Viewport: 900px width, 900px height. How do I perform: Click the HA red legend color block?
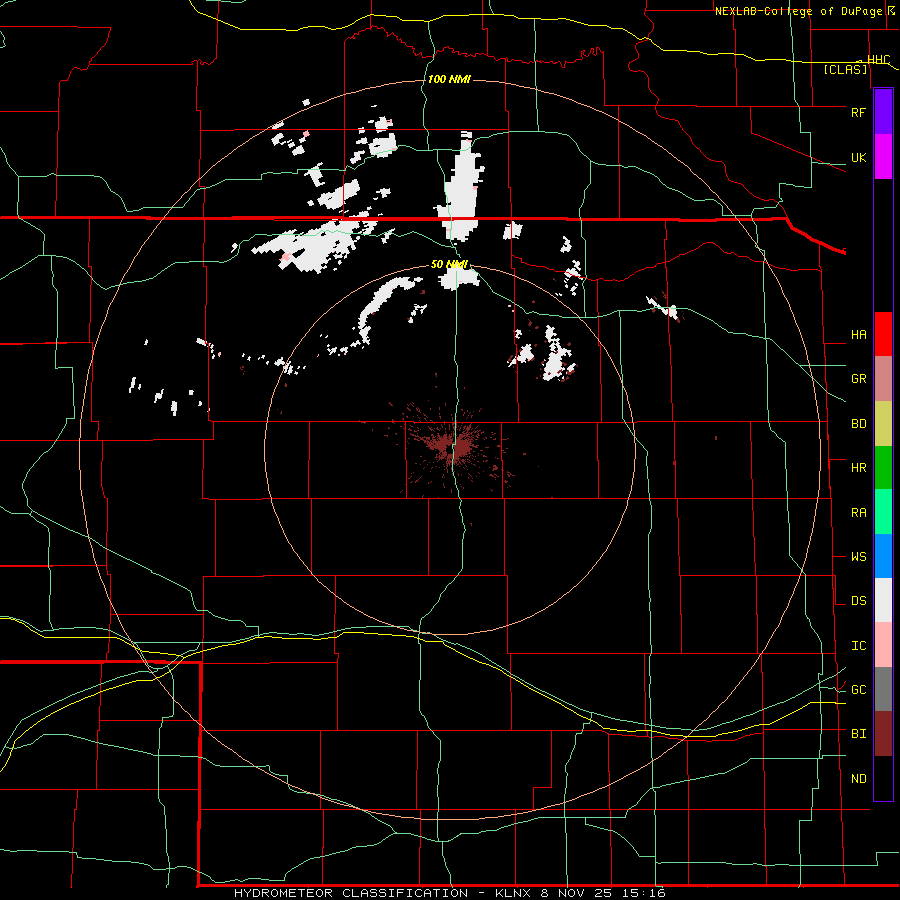(x=883, y=334)
